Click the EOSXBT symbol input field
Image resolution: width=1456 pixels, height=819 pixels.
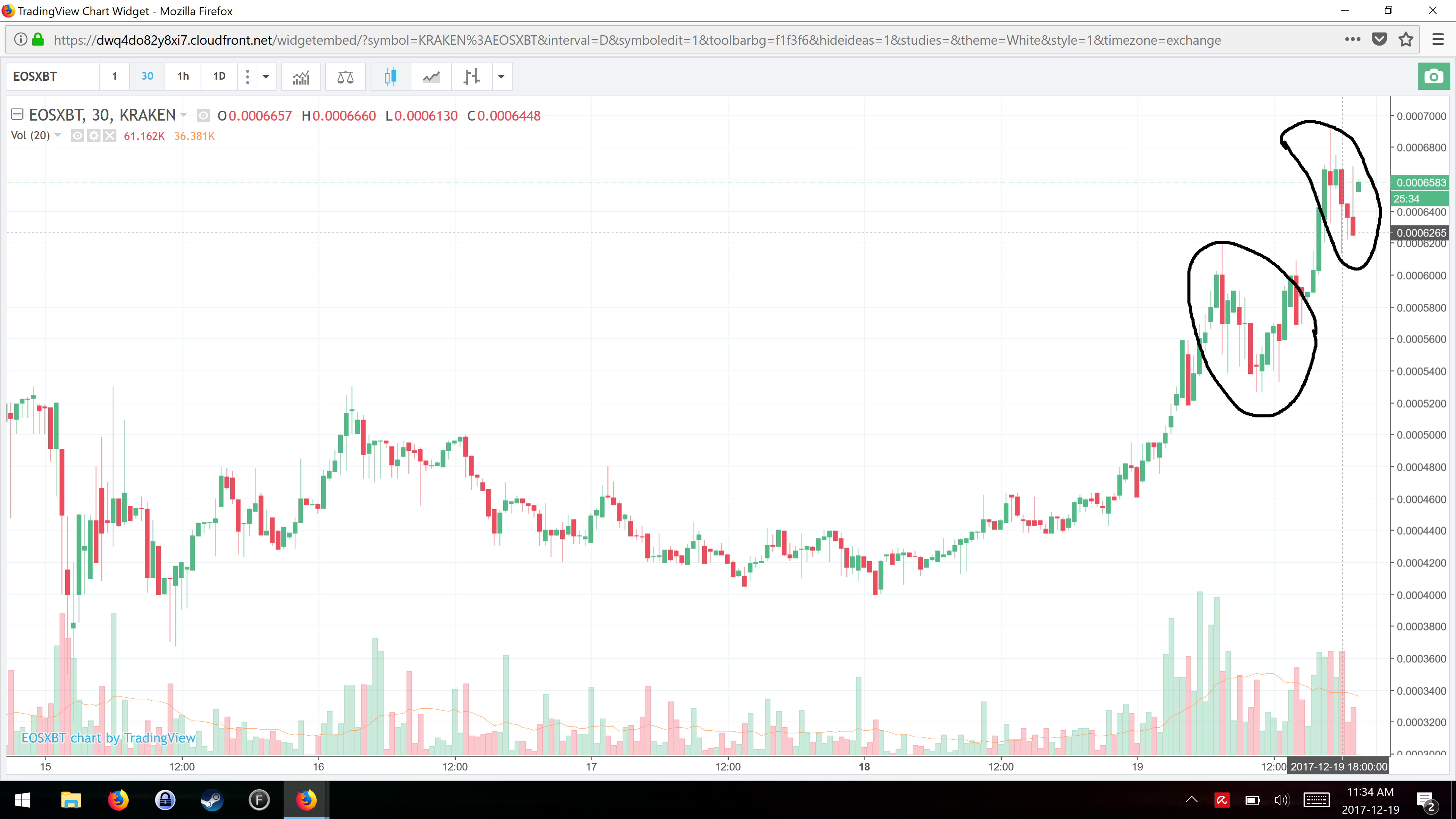52,76
